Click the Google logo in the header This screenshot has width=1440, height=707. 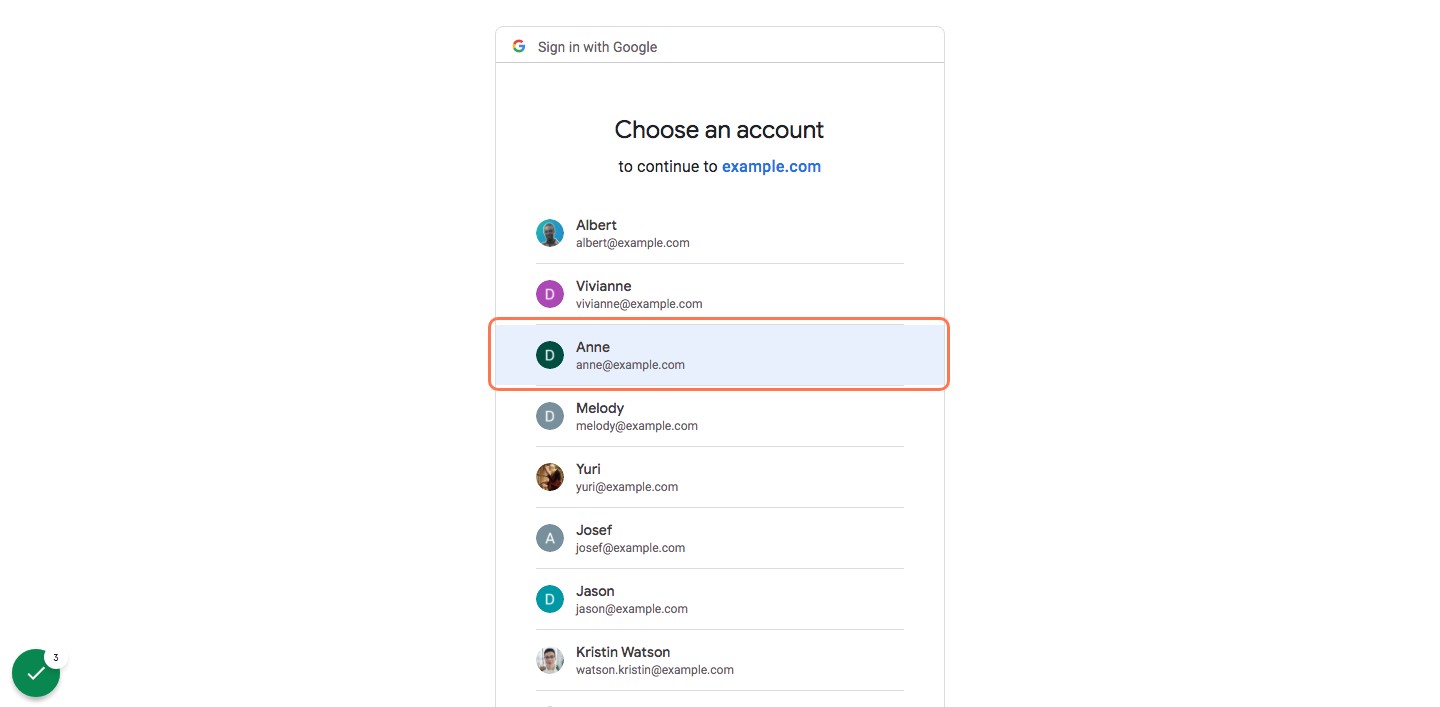click(x=519, y=46)
